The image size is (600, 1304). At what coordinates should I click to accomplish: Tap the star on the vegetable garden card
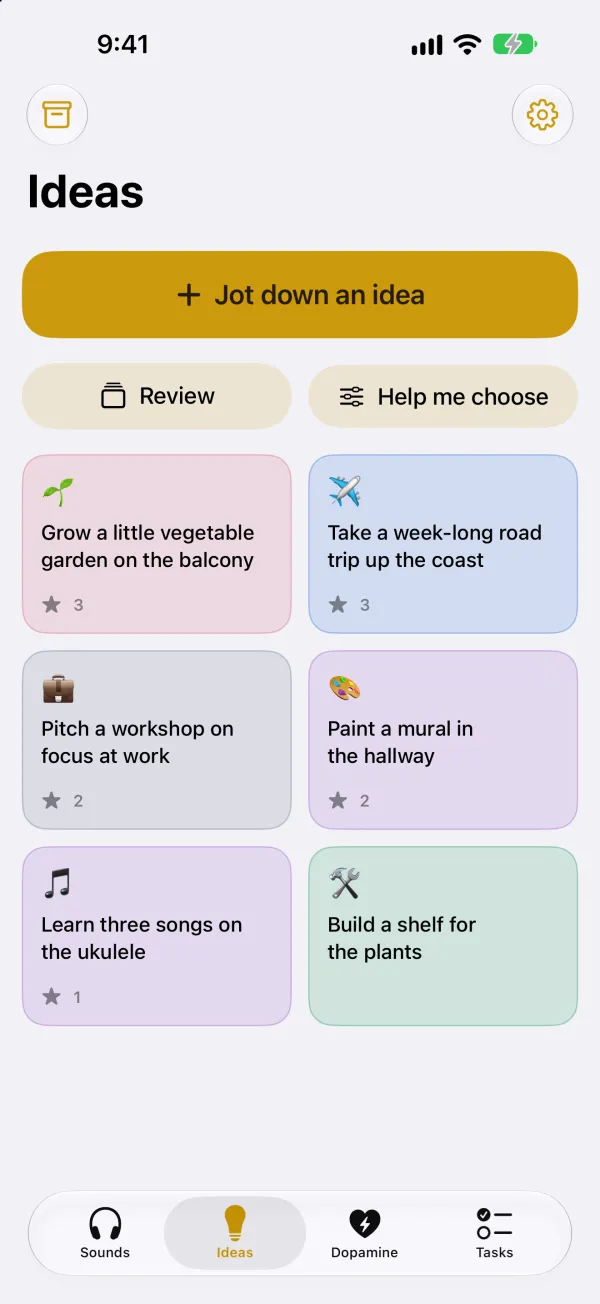52,604
